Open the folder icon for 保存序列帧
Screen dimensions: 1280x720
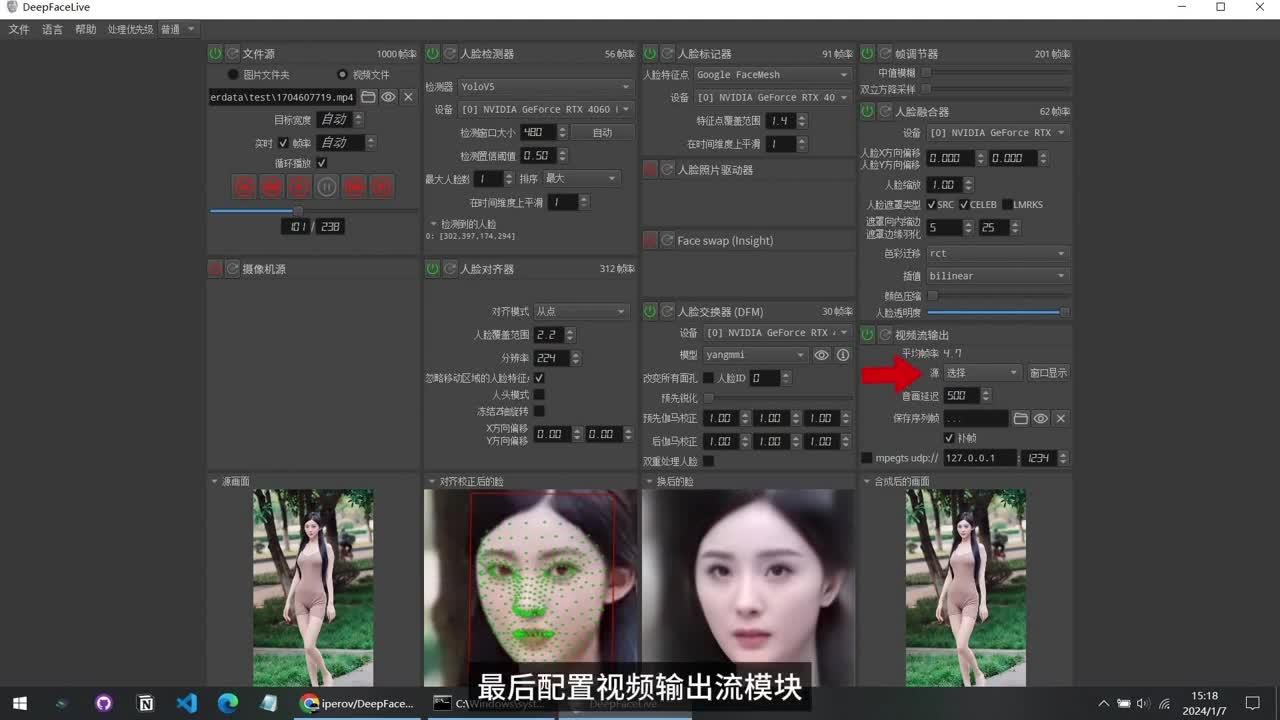click(1021, 418)
